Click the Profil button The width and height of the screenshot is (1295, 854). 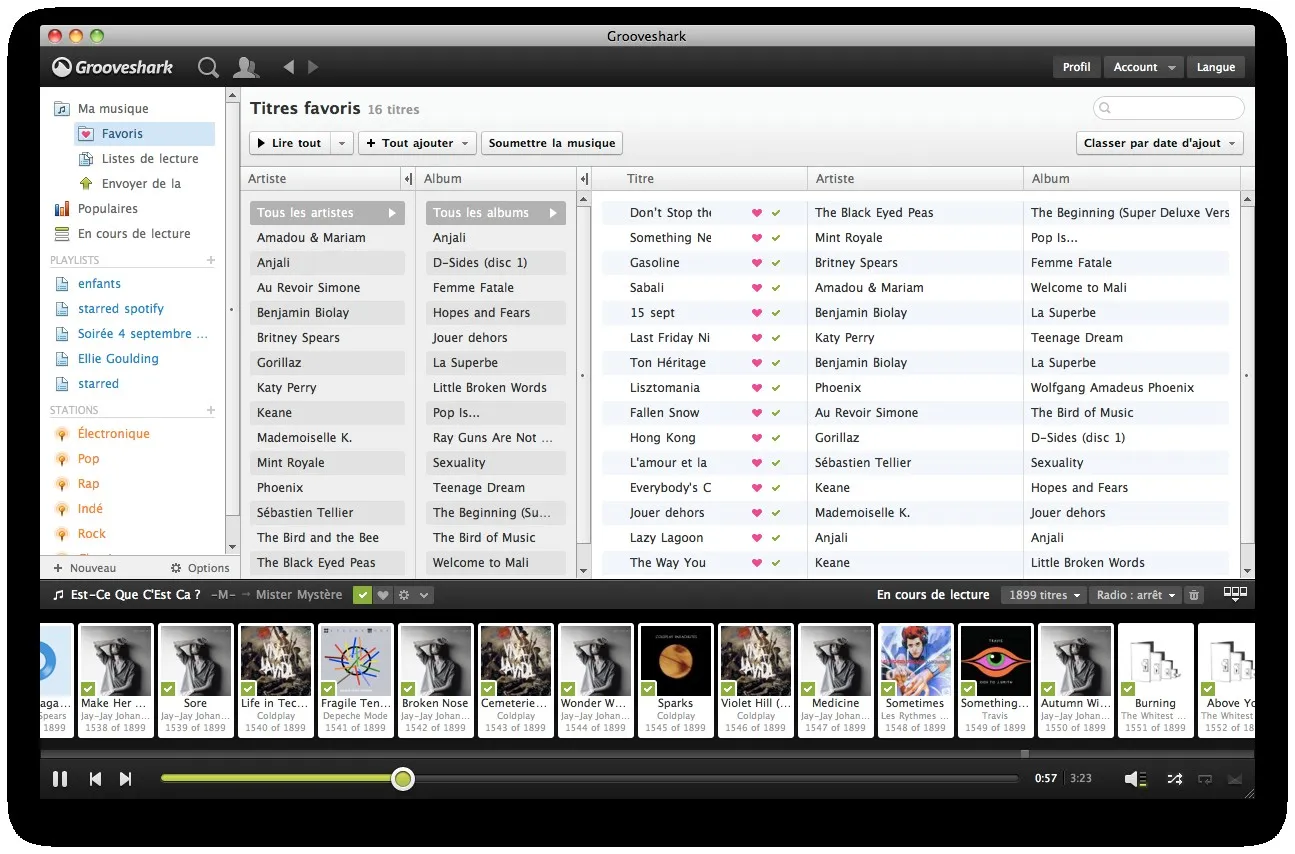click(1076, 67)
